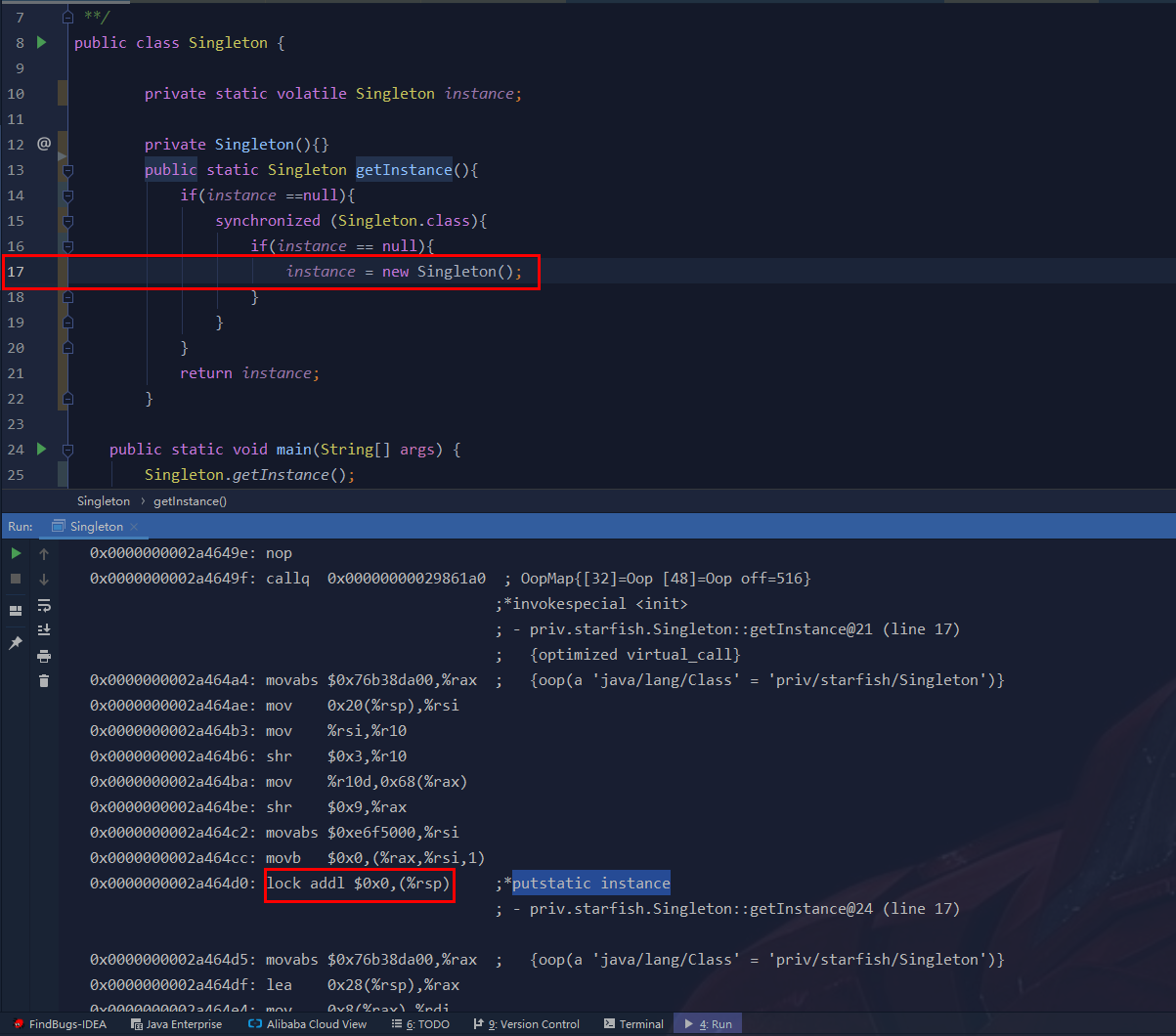Collapse getInstance method at line 13
1176x1036 pixels.
click(67, 170)
